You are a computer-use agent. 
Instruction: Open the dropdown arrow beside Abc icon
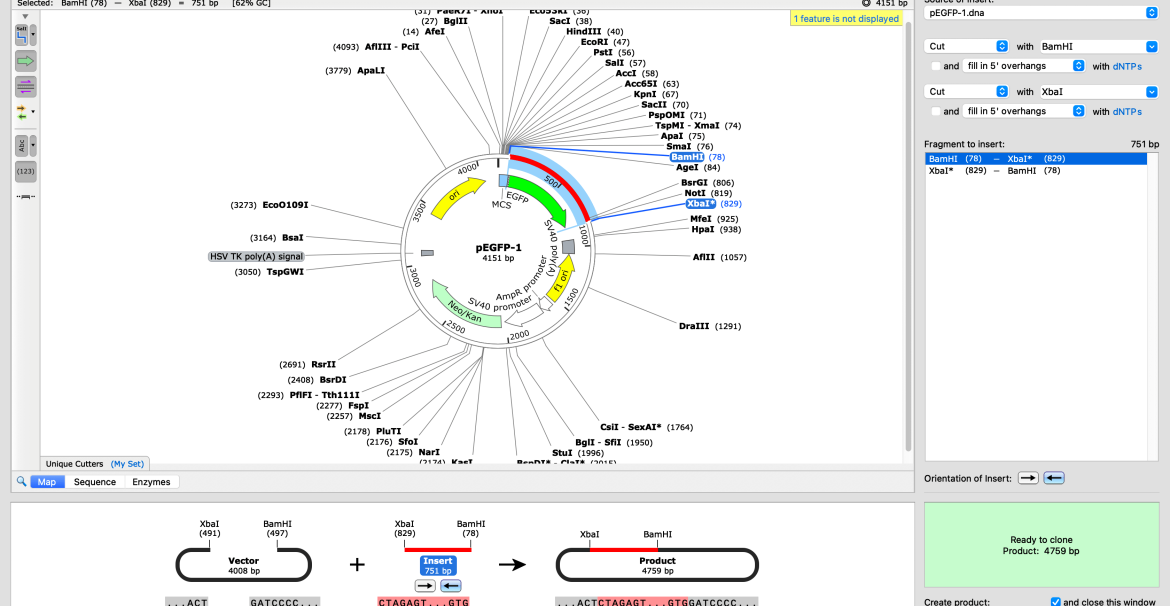point(33,146)
